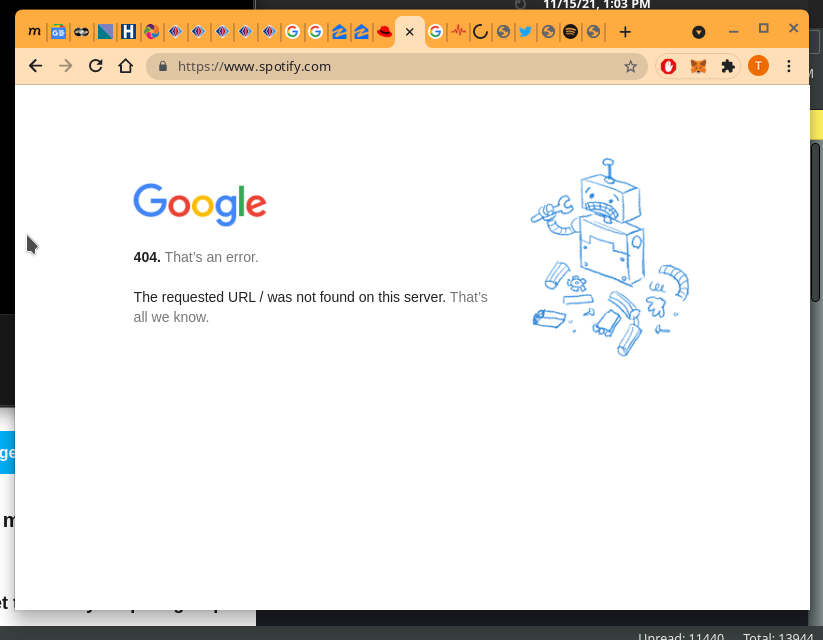Image resolution: width=823 pixels, height=640 pixels.
Task: Click the background window's vertical scrollbar
Action: (816, 221)
